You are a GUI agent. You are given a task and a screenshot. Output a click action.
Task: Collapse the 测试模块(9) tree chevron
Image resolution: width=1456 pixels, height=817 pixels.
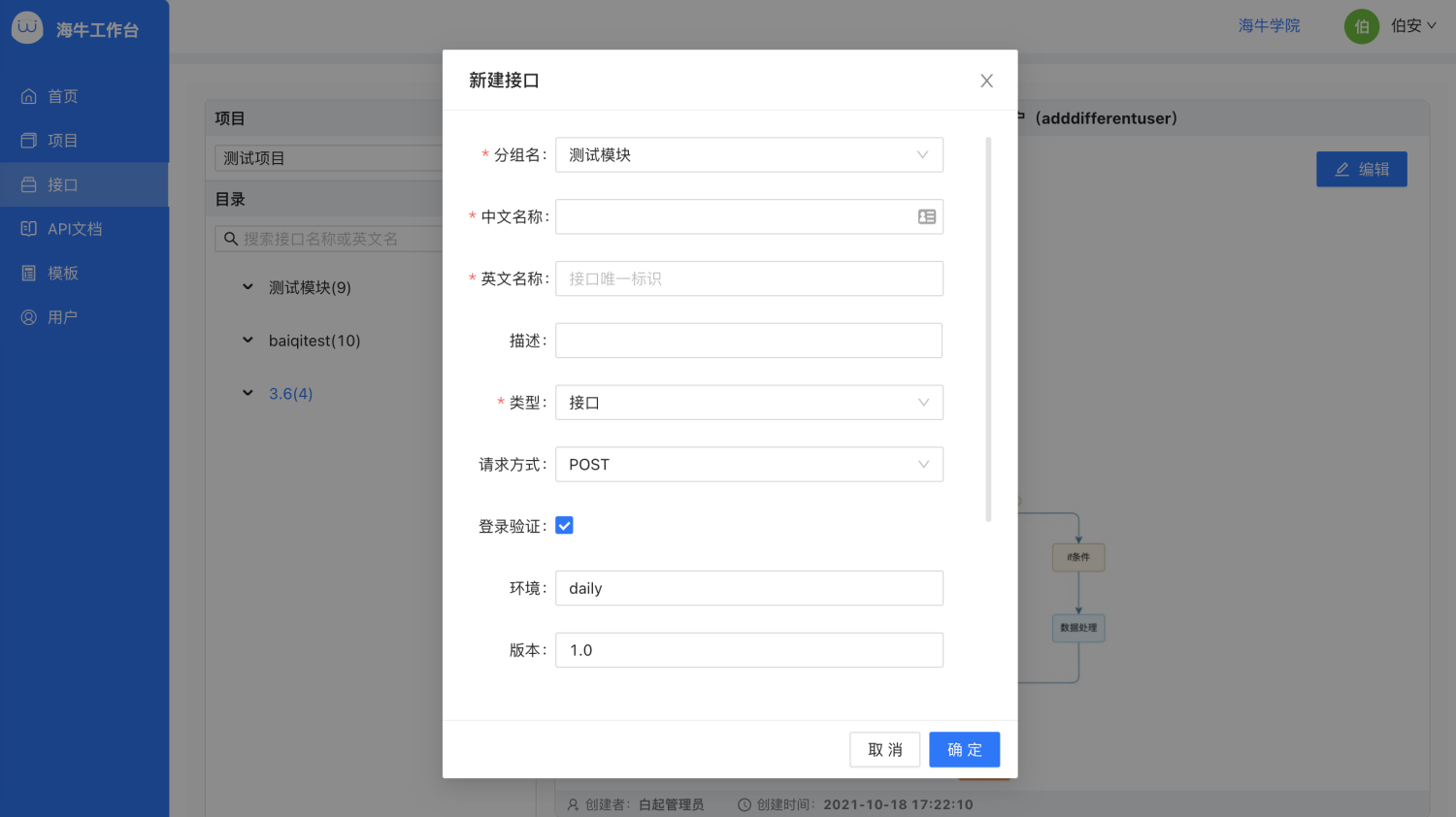pos(248,287)
